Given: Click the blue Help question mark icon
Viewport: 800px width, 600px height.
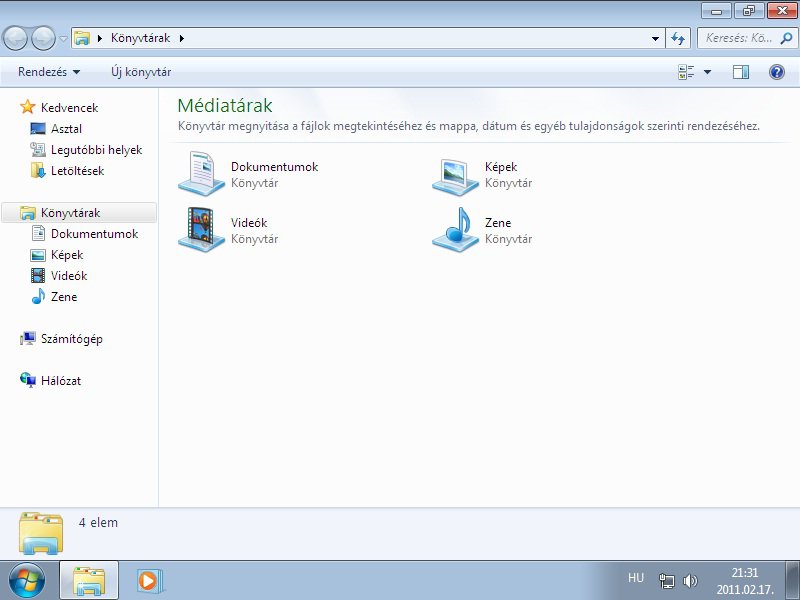Looking at the screenshot, I should (x=777, y=72).
